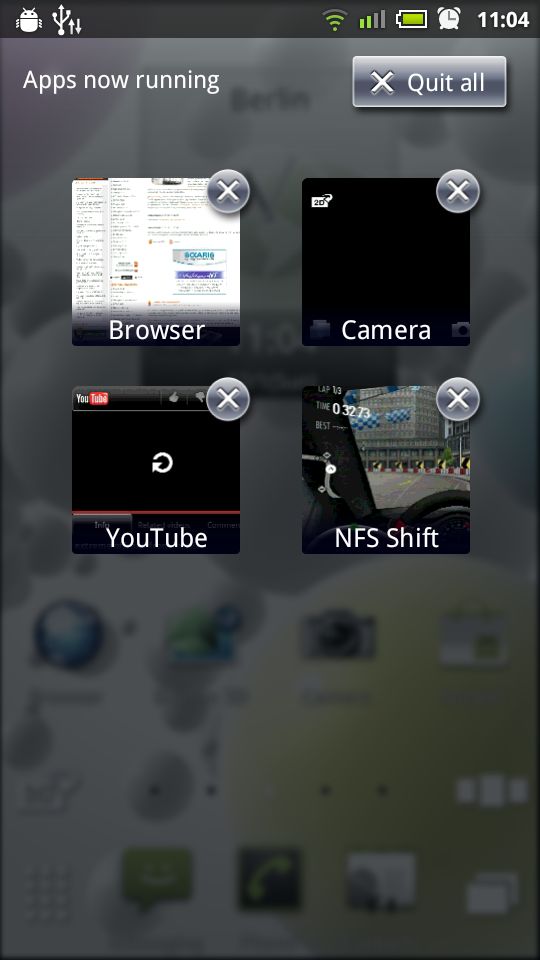Tap the Quit all button
Screen dimensions: 540x960
click(429, 82)
